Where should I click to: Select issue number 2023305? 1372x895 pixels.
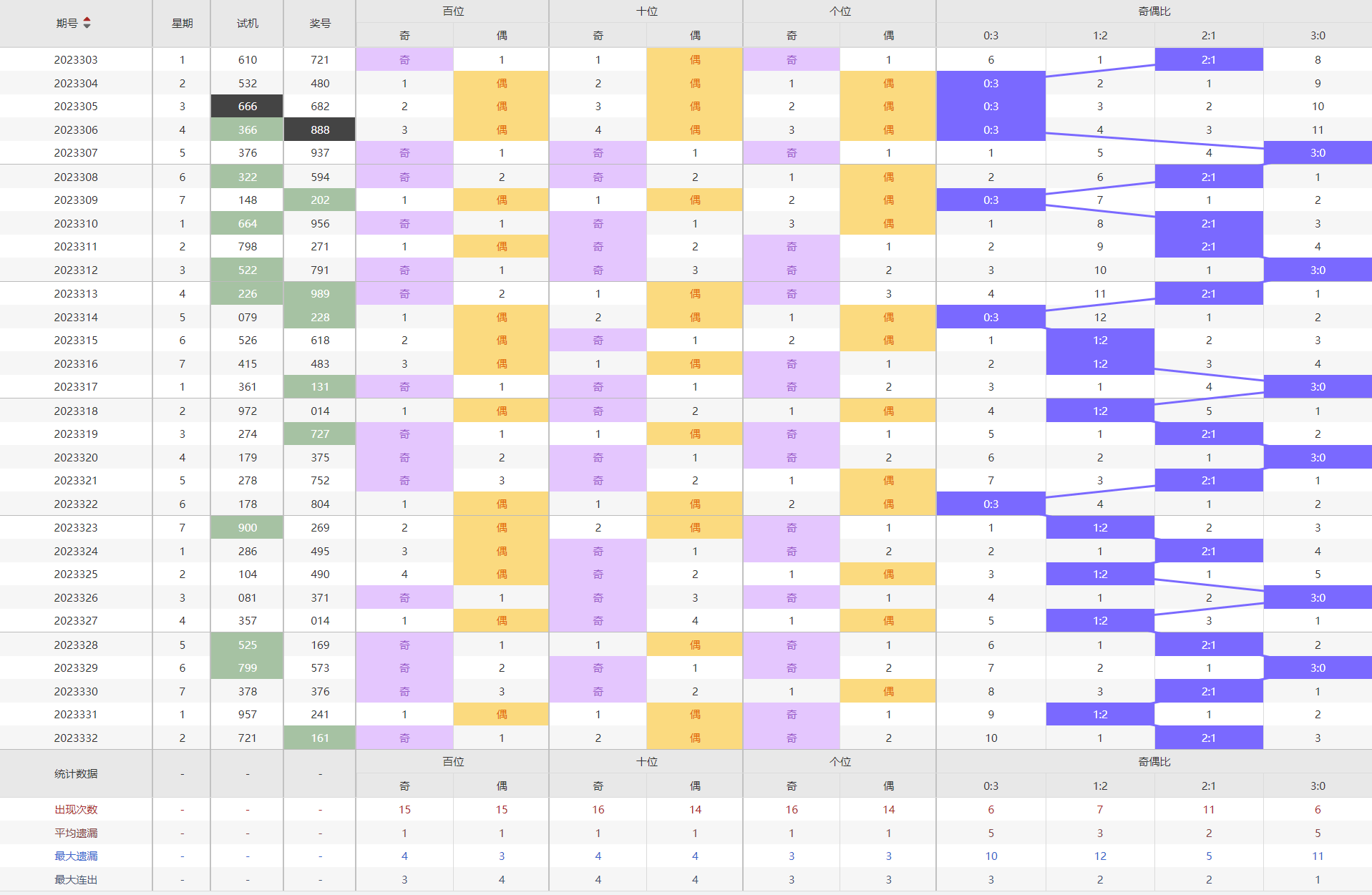click(x=76, y=106)
